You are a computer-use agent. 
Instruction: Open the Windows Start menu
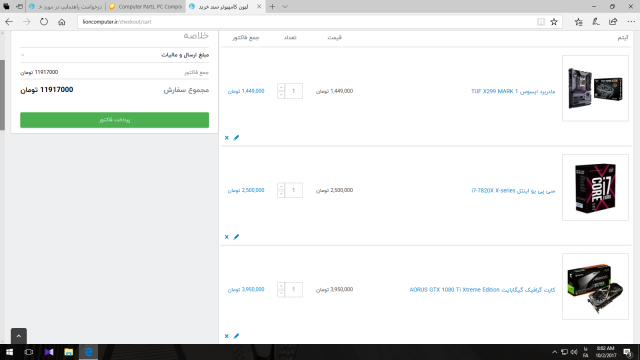tap(9, 352)
